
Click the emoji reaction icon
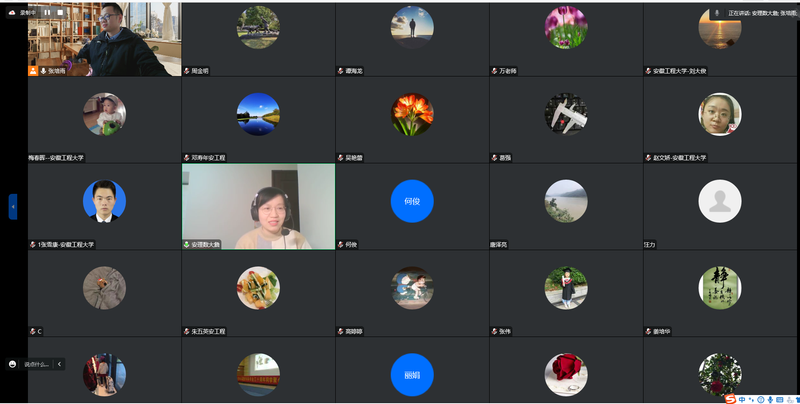click(12, 364)
